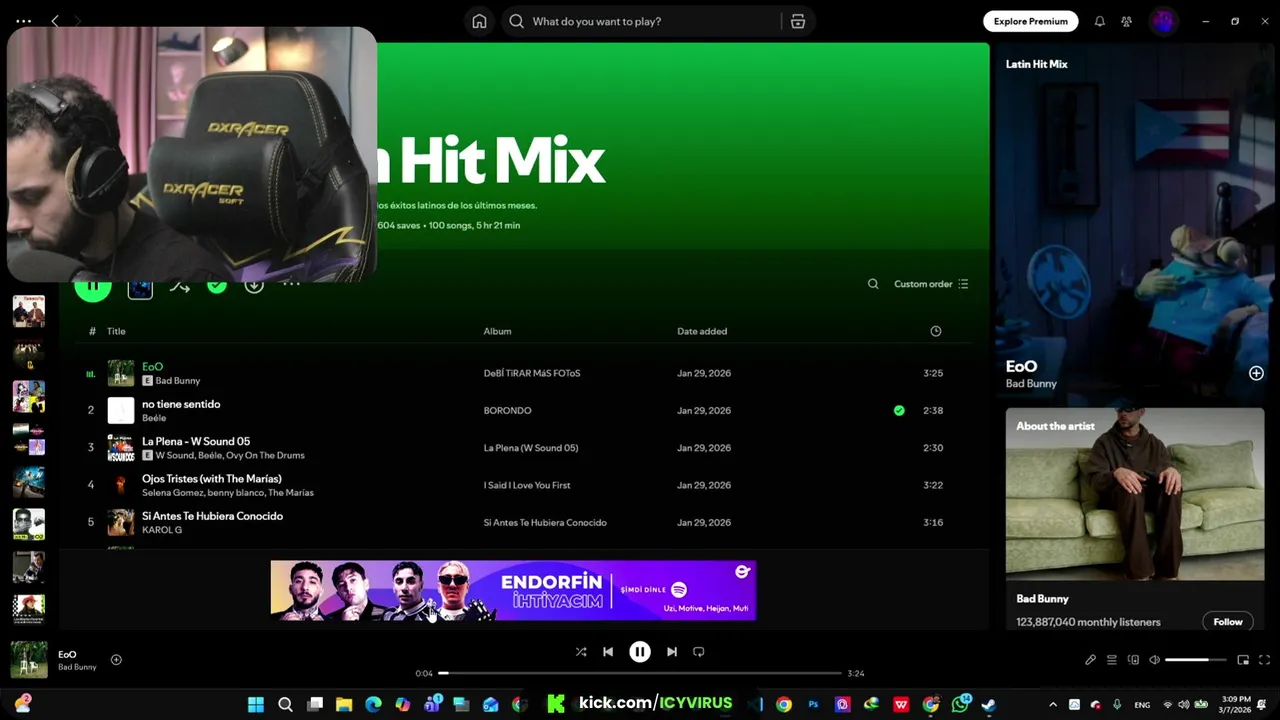Image resolution: width=1280 pixels, height=720 pixels.
Task: Select the EoO track row title
Action: point(152,367)
